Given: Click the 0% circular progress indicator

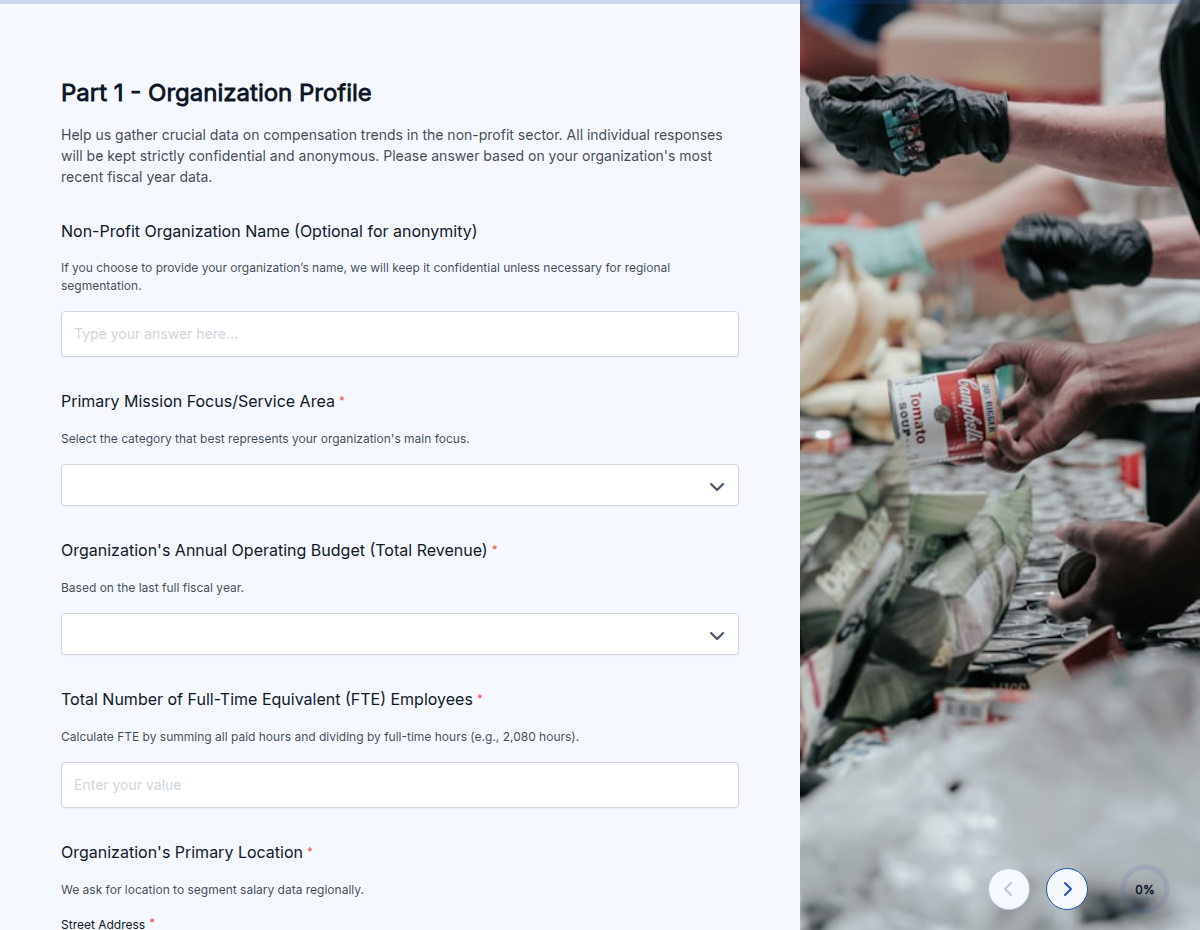Looking at the screenshot, I should point(1144,889).
